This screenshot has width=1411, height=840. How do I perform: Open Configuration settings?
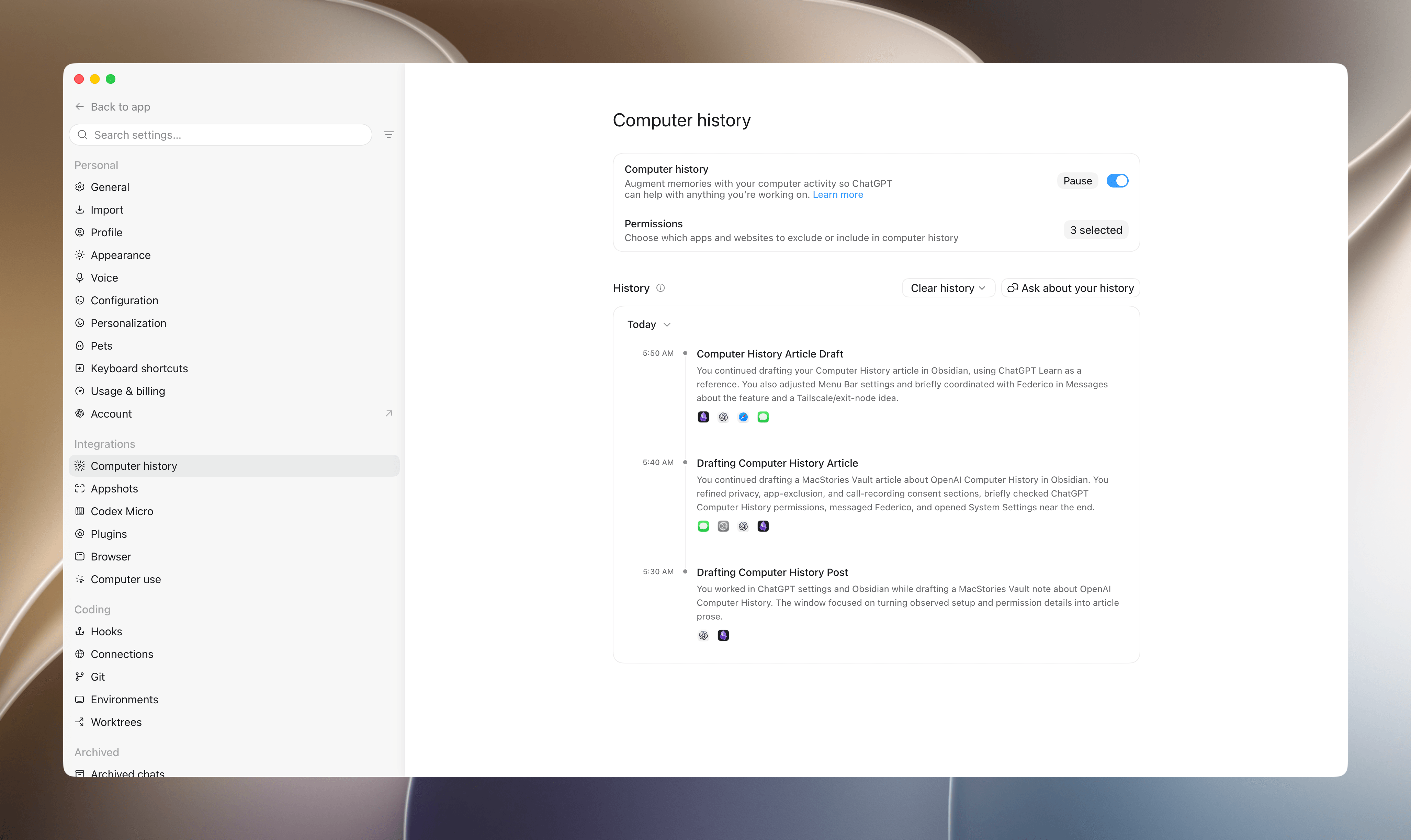click(x=234, y=300)
